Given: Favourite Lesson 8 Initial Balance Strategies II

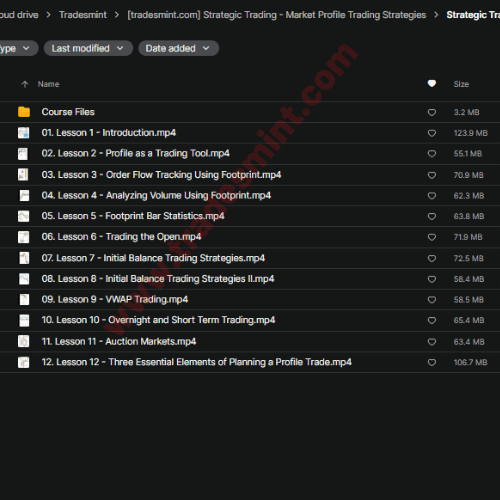Looking at the screenshot, I should (x=432, y=279).
